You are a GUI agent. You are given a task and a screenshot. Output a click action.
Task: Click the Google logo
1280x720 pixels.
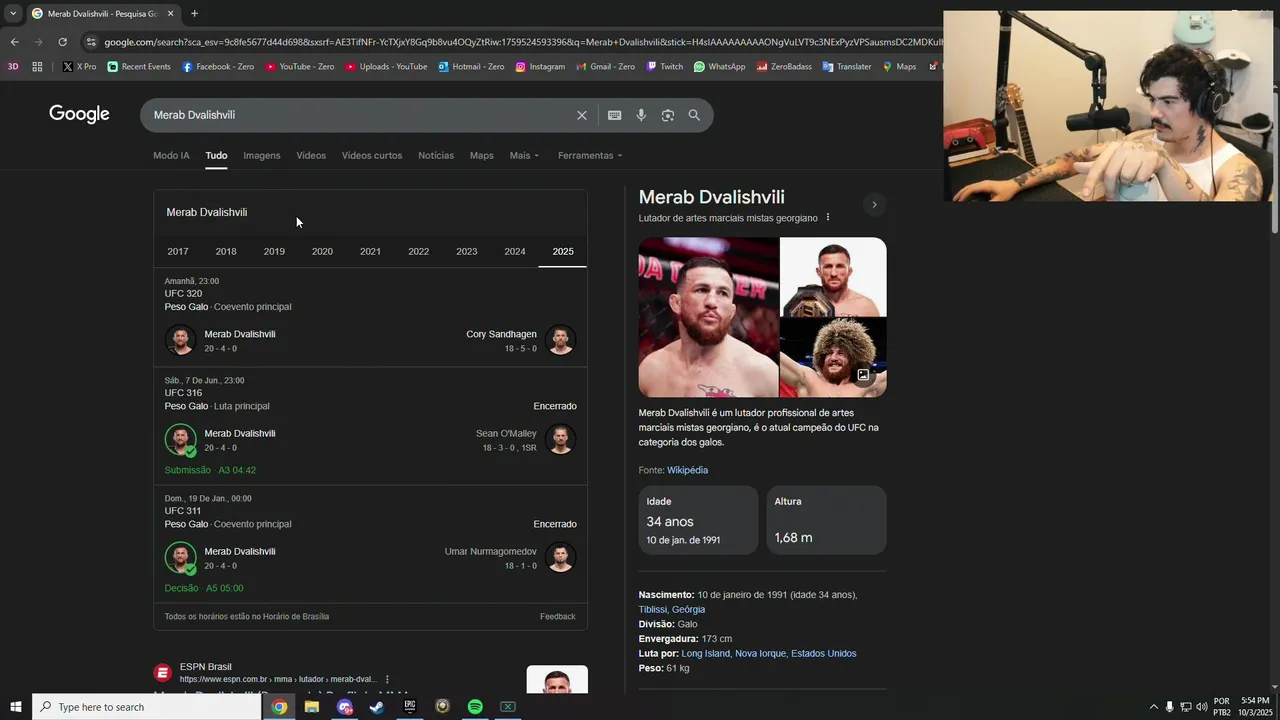pos(79,114)
